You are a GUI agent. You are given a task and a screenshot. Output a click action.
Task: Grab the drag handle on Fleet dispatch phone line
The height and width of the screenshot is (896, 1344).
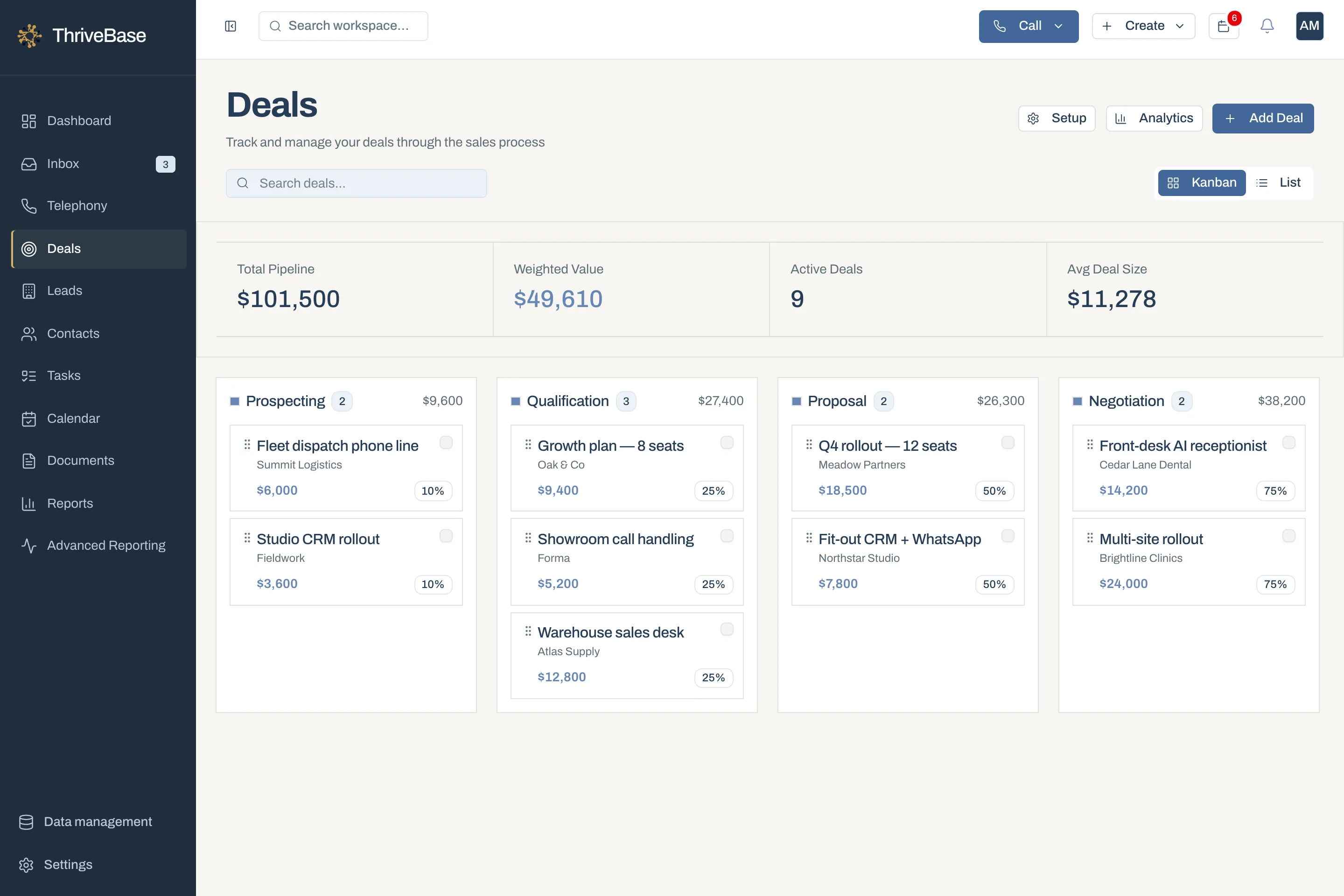(247, 444)
